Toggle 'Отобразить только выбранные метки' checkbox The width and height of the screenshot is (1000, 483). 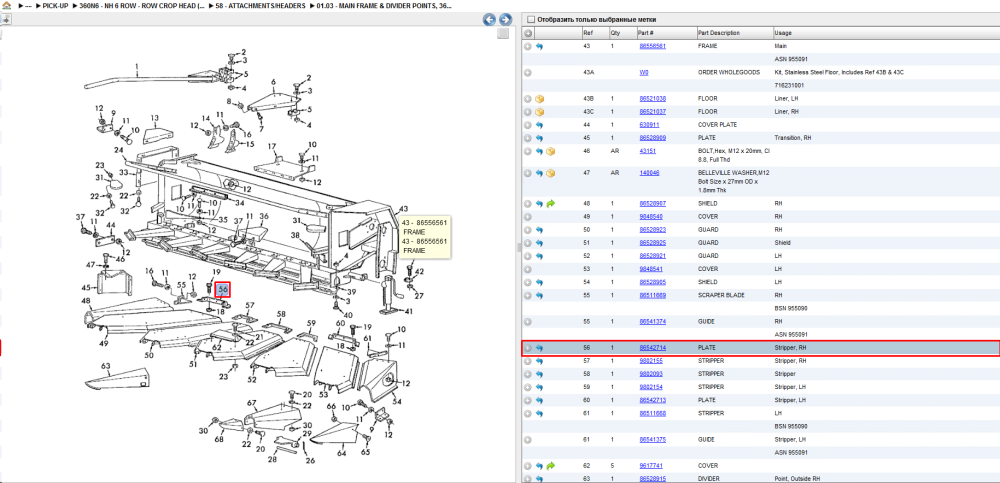[531, 20]
